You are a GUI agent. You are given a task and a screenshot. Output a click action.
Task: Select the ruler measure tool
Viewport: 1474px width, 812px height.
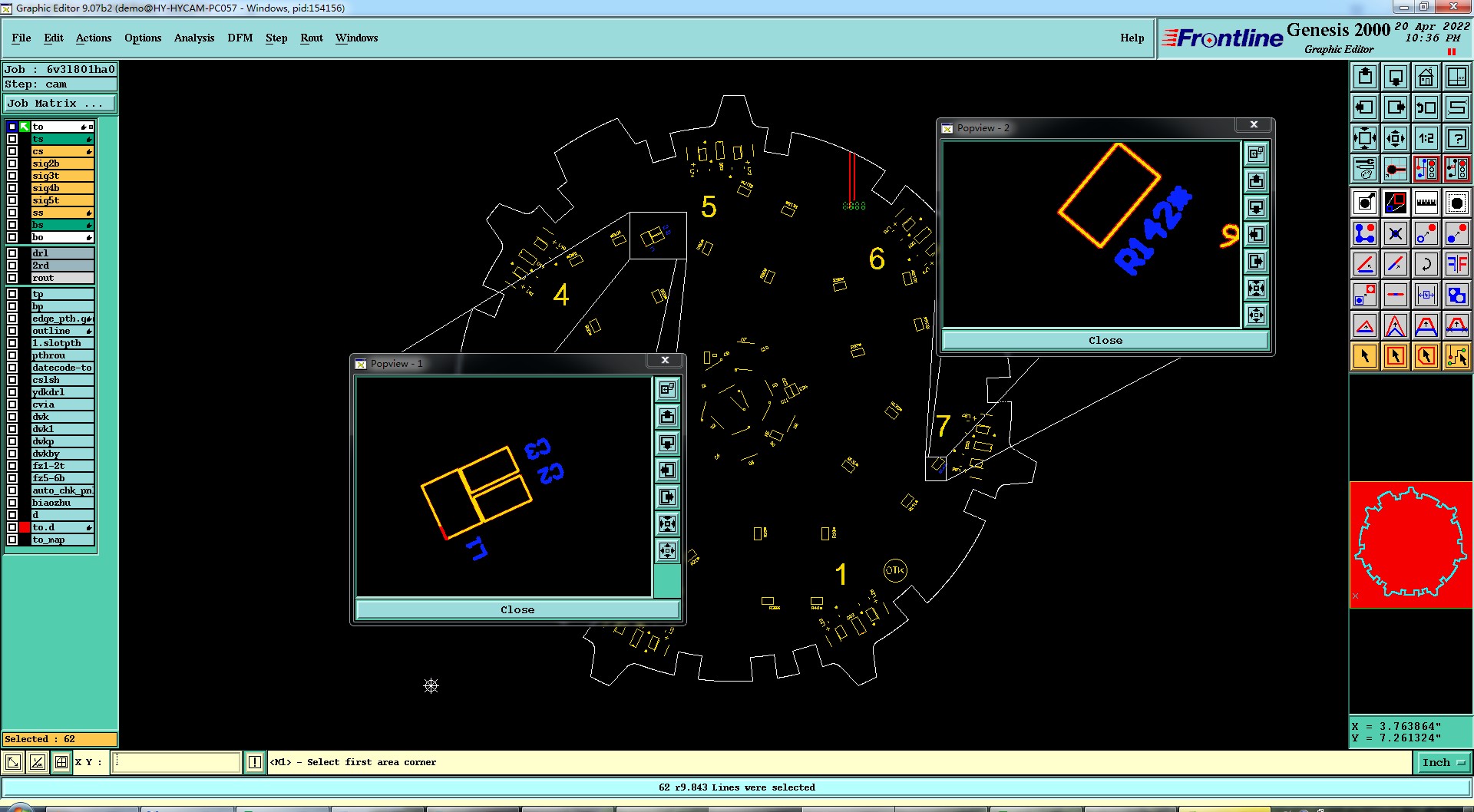(1426, 203)
